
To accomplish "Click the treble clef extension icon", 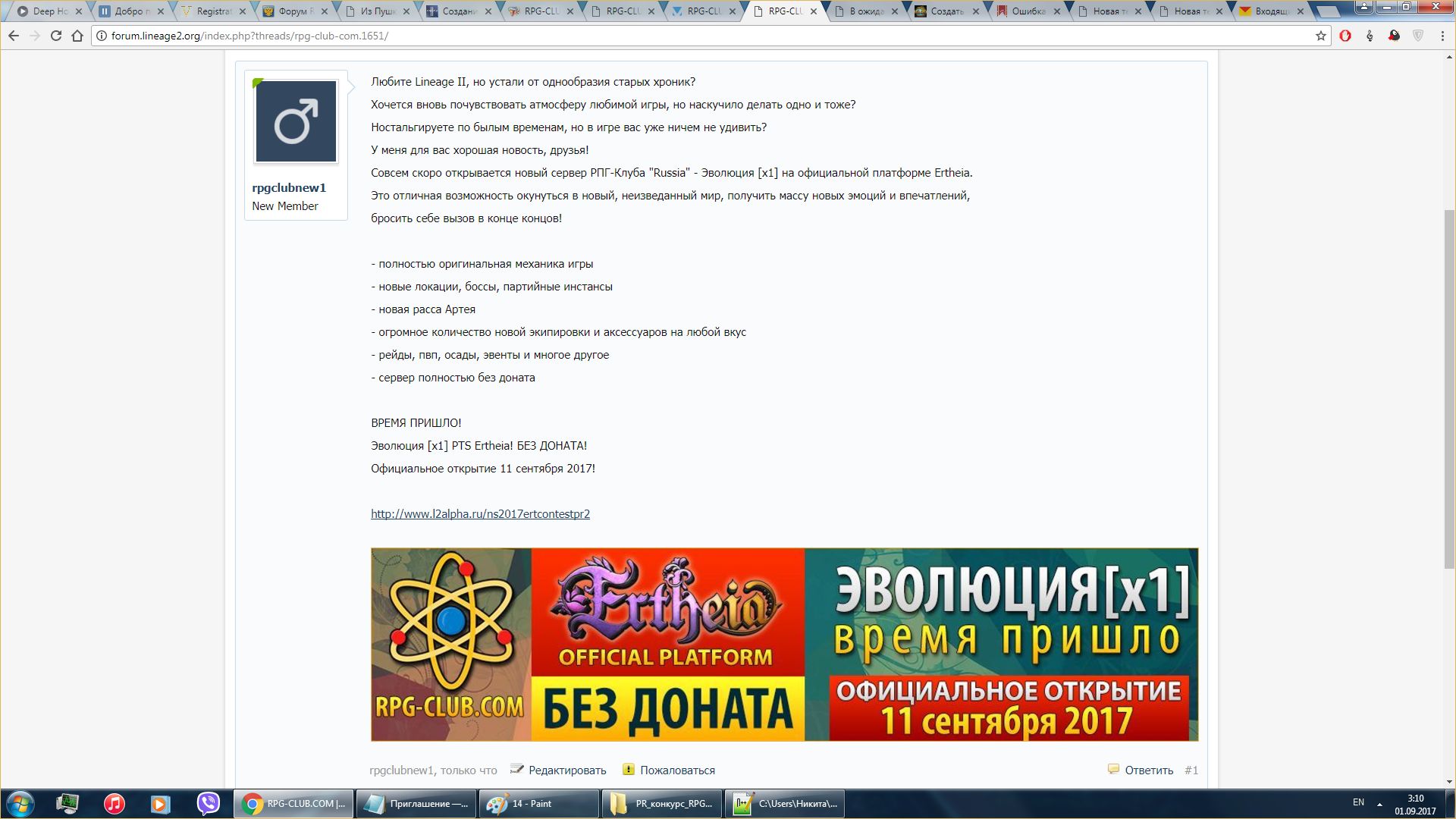I will point(1370,36).
